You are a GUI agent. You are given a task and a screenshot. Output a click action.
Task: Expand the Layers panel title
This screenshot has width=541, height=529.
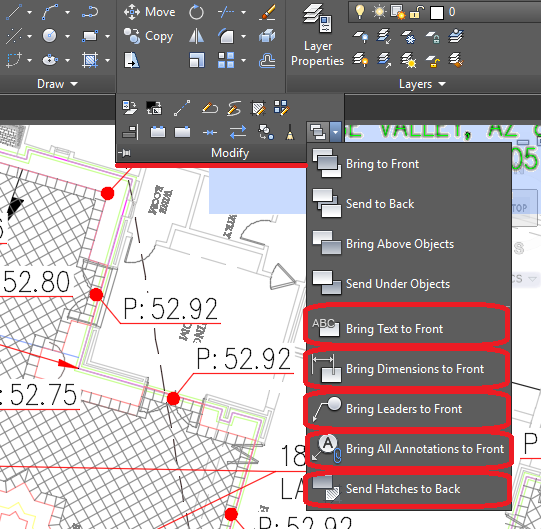(x=422, y=84)
